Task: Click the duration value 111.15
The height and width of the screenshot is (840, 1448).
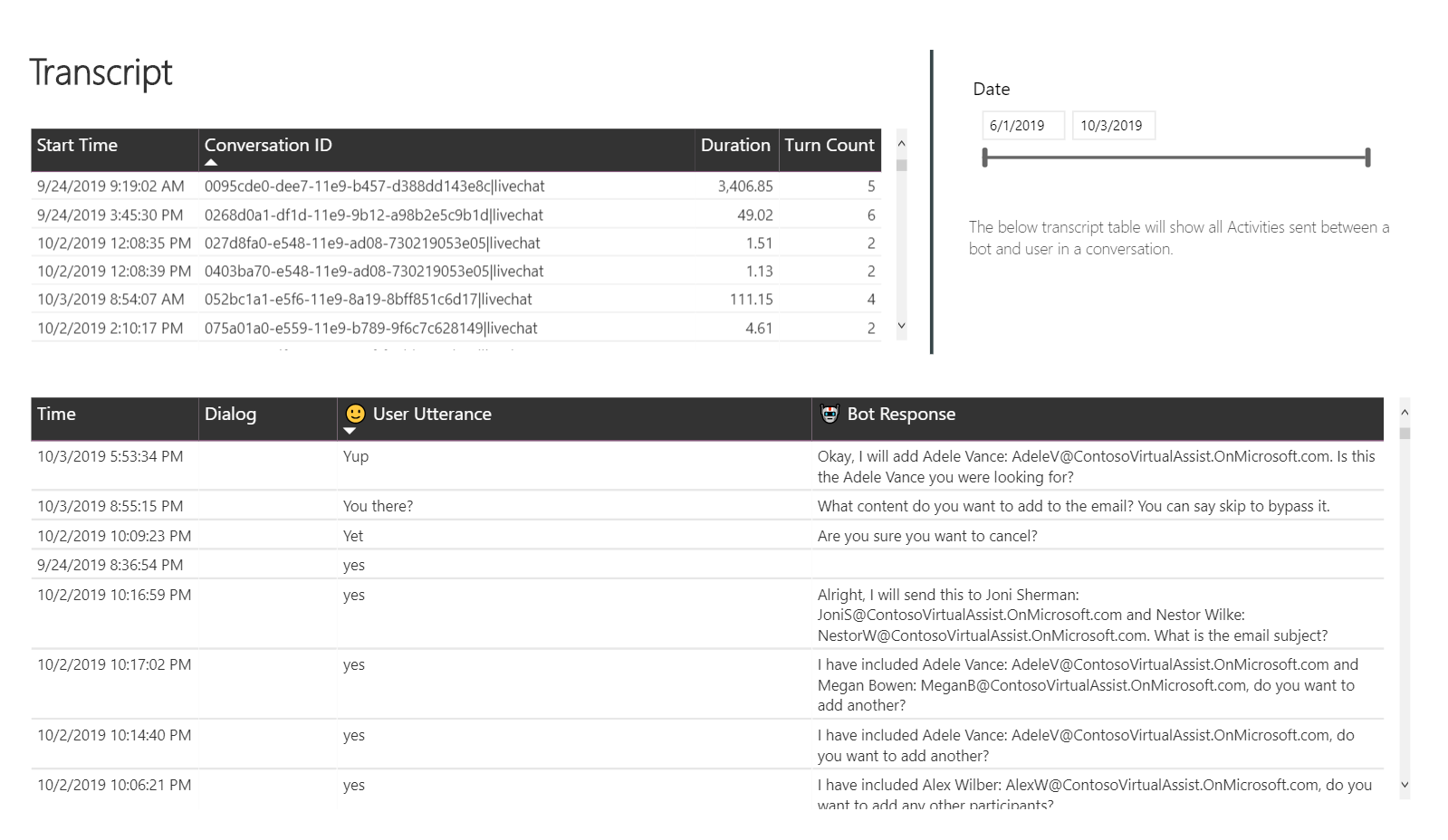Action: pyautogui.click(x=752, y=300)
